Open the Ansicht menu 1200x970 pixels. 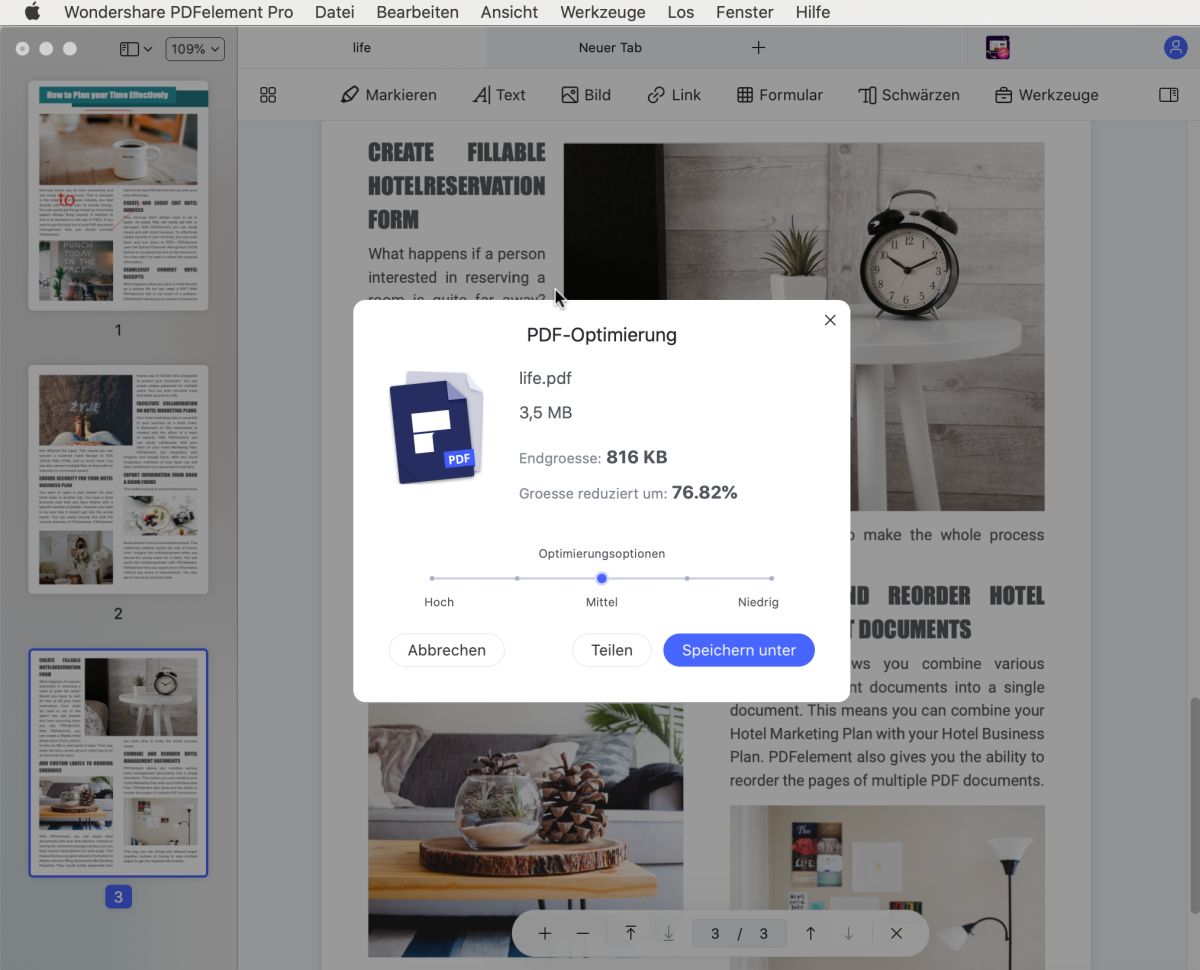click(x=509, y=12)
